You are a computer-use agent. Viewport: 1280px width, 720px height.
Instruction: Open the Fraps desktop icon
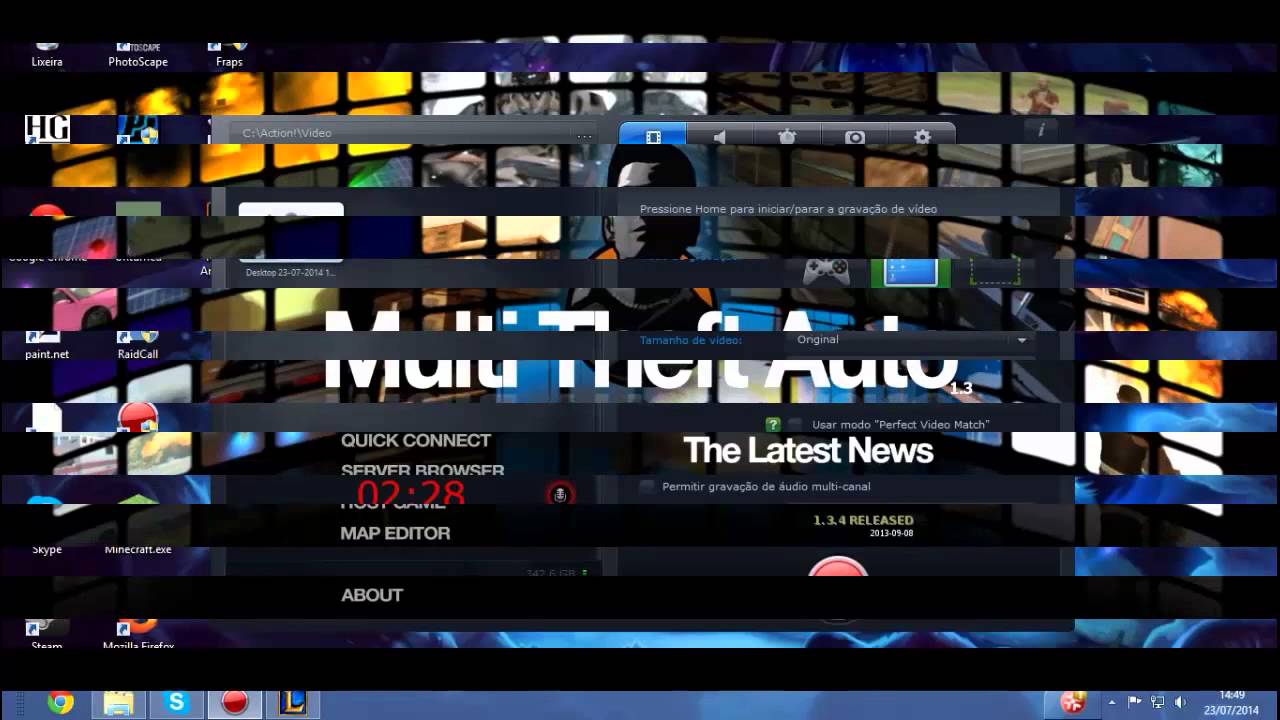pyautogui.click(x=229, y=55)
